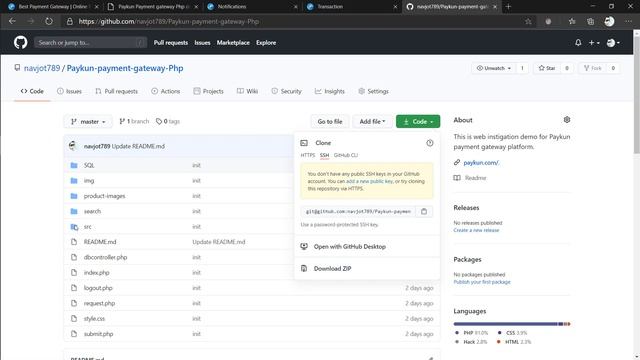This screenshot has height=360, width=640.
Task: Open the product-images folder
Action: 104,196
